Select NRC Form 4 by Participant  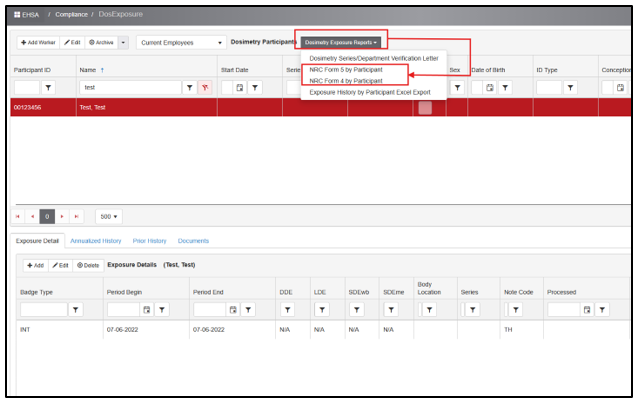[346, 81]
